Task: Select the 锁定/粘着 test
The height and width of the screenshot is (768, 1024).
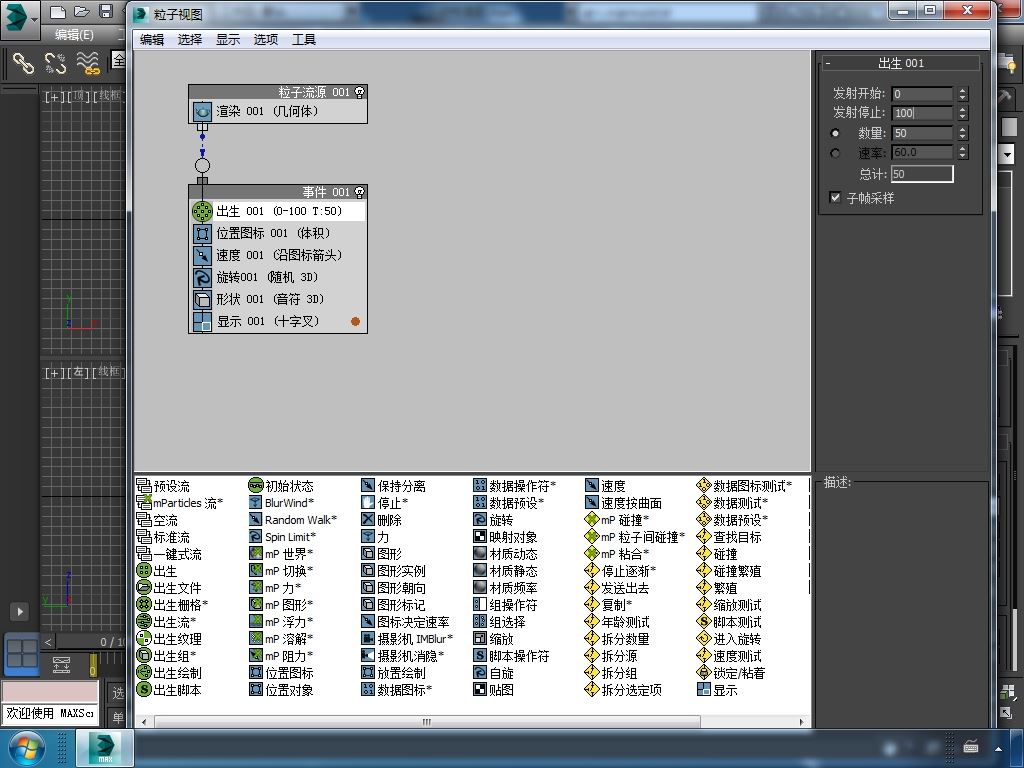Action: (x=731, y=673)
